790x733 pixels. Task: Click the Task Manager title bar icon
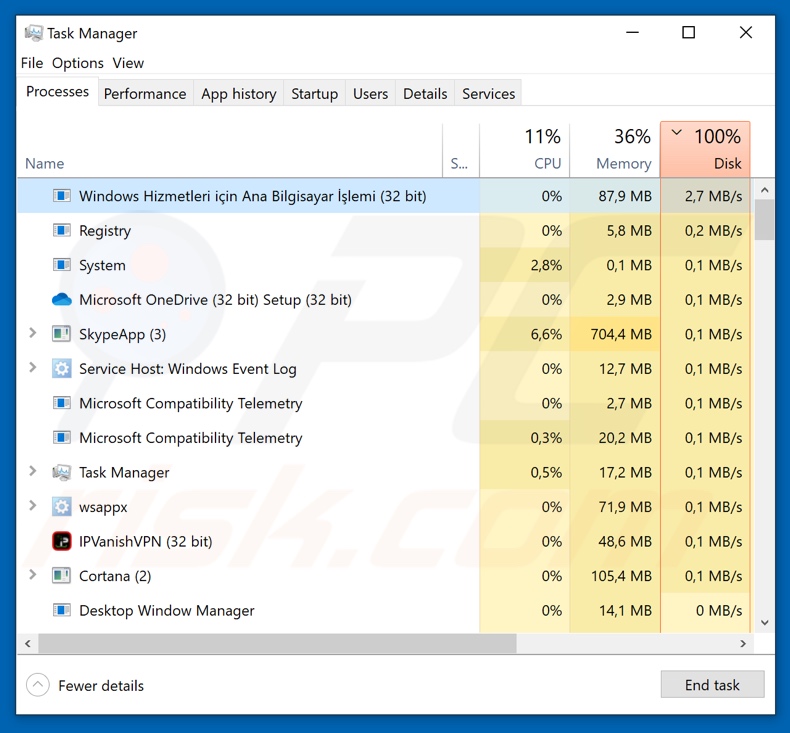point(34,33)
